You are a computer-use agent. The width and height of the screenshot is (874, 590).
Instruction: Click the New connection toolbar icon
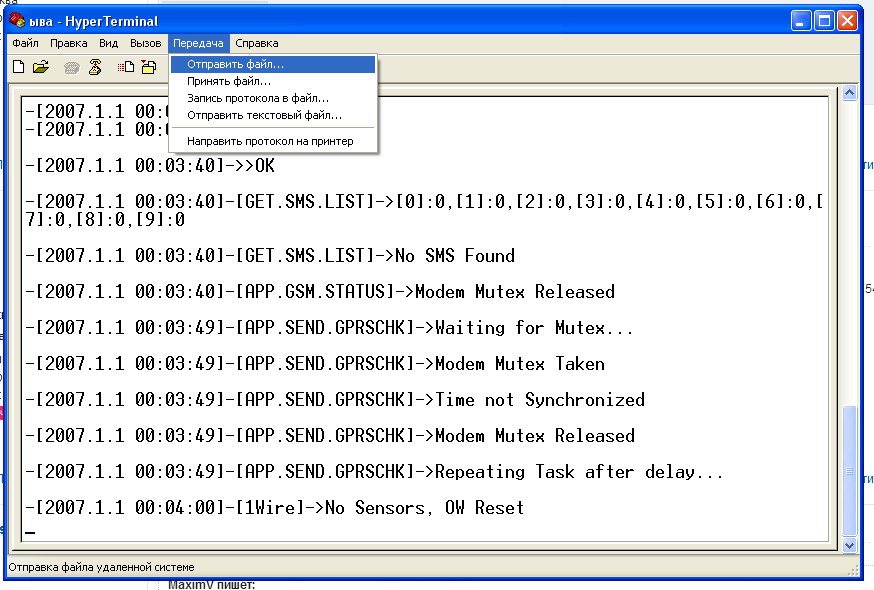(x=18, y=67)
